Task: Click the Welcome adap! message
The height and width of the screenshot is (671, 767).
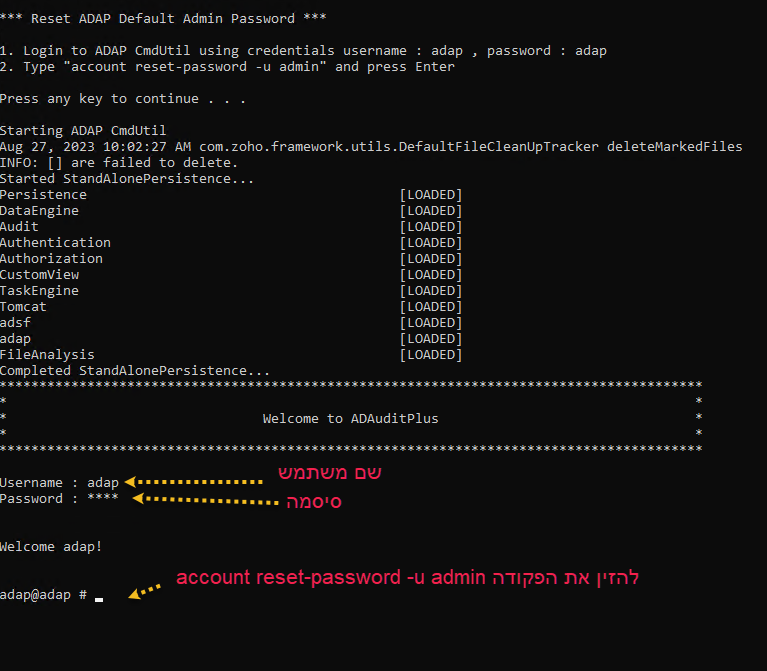Action: tap(51, 546)
